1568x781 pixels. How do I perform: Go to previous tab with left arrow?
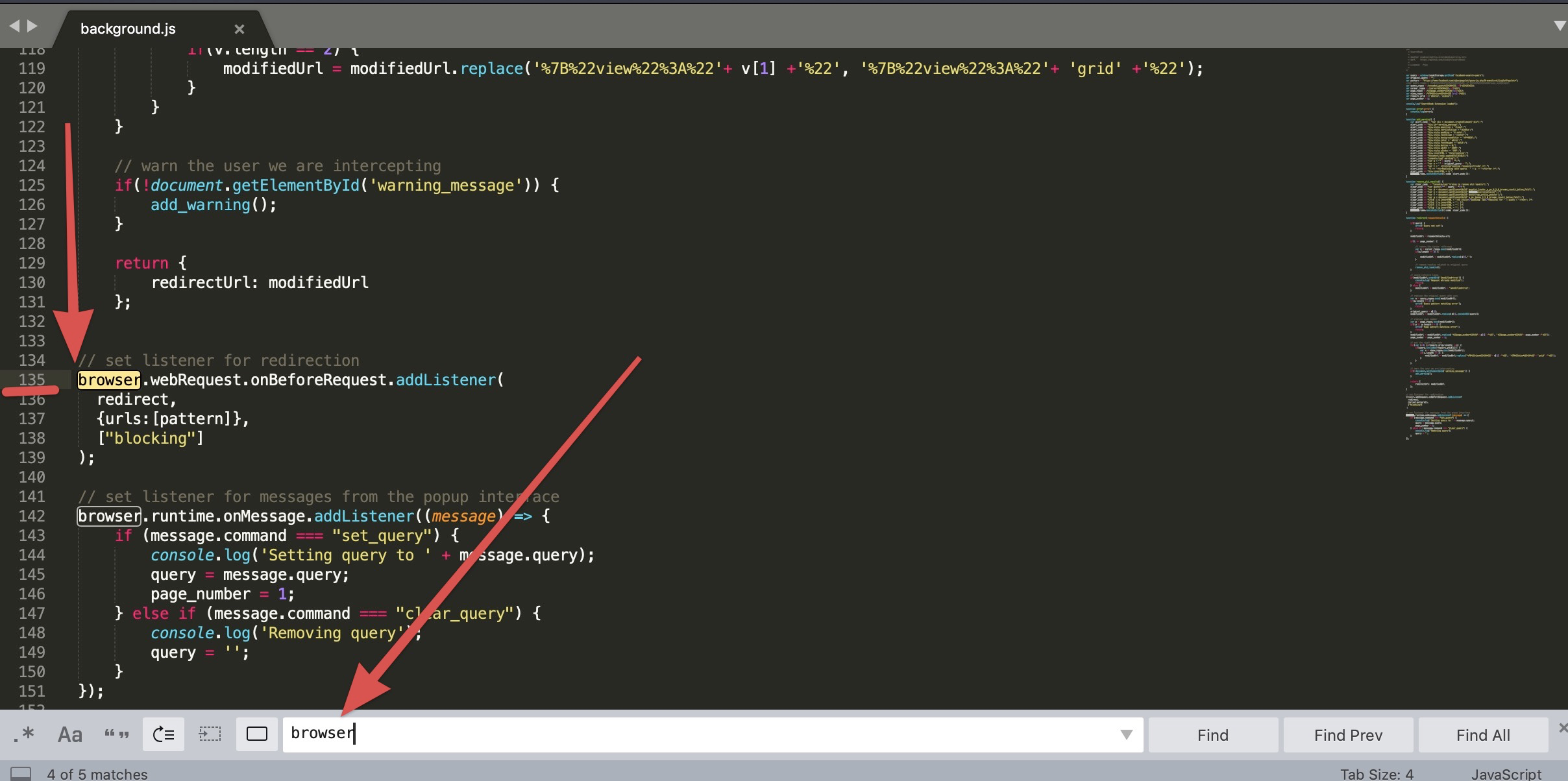(14, 26)
